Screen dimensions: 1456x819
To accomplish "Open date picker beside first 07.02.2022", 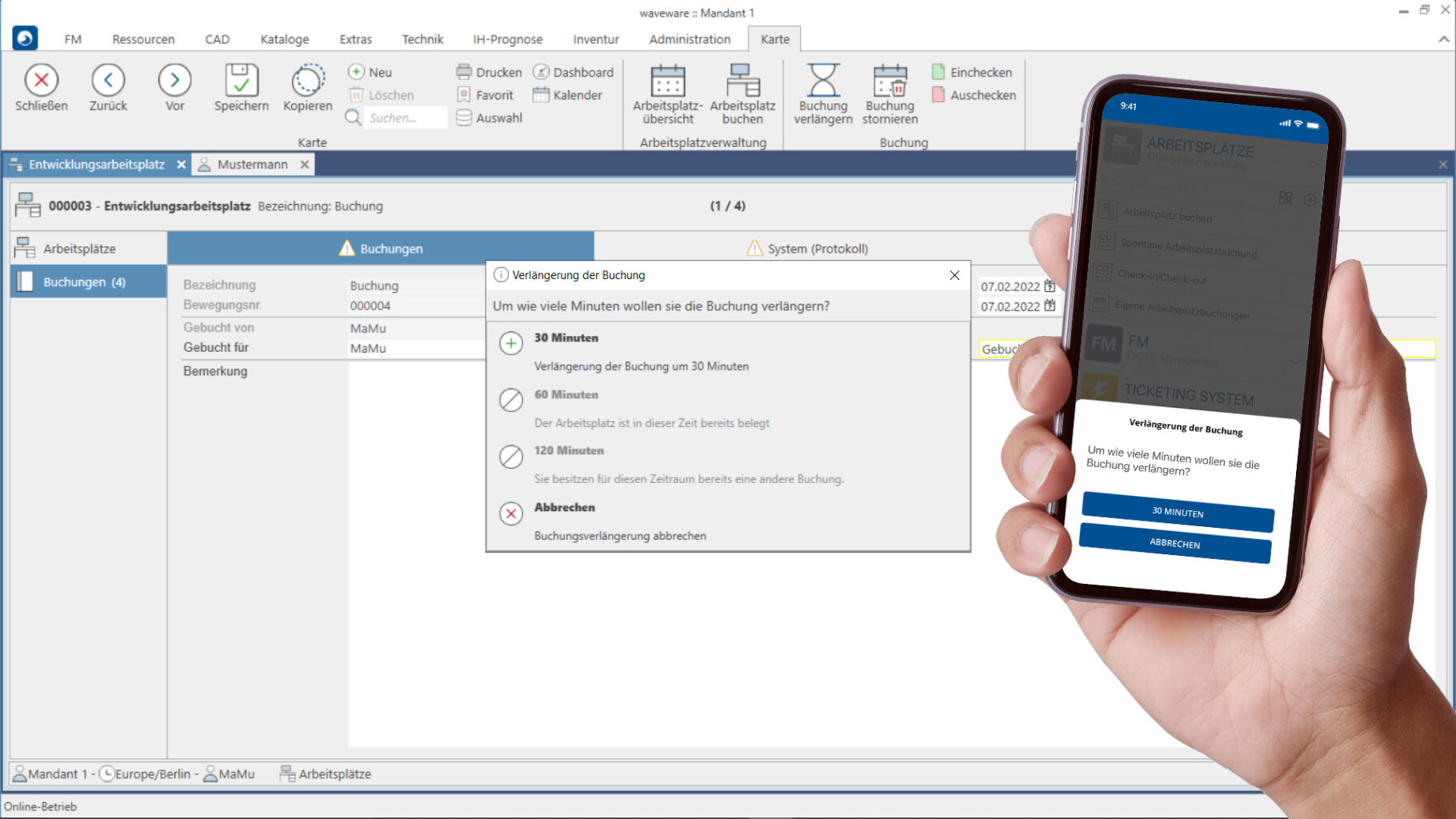I will point(1050,286).
